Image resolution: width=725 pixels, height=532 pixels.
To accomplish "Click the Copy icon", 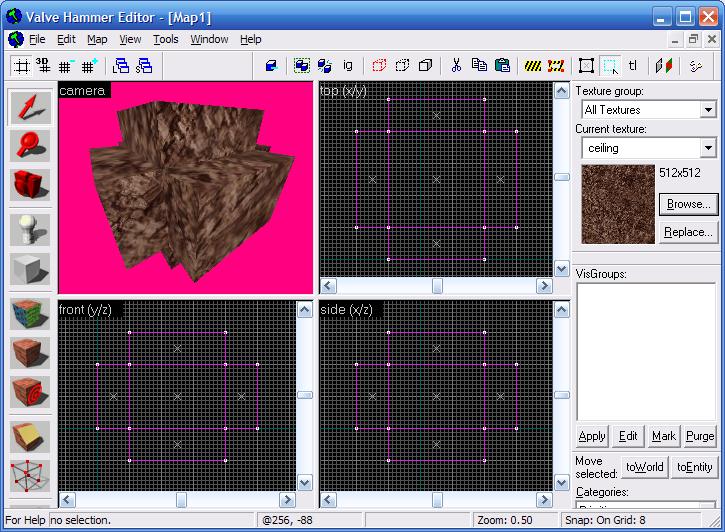I will tap(479, 66).
